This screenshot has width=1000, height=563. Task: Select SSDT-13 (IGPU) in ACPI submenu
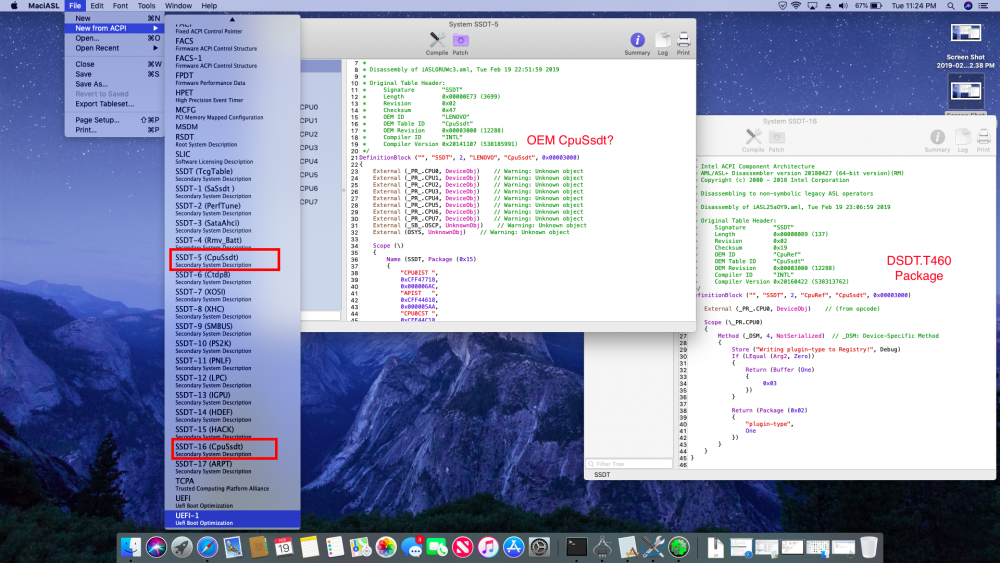tap(232, 398)
